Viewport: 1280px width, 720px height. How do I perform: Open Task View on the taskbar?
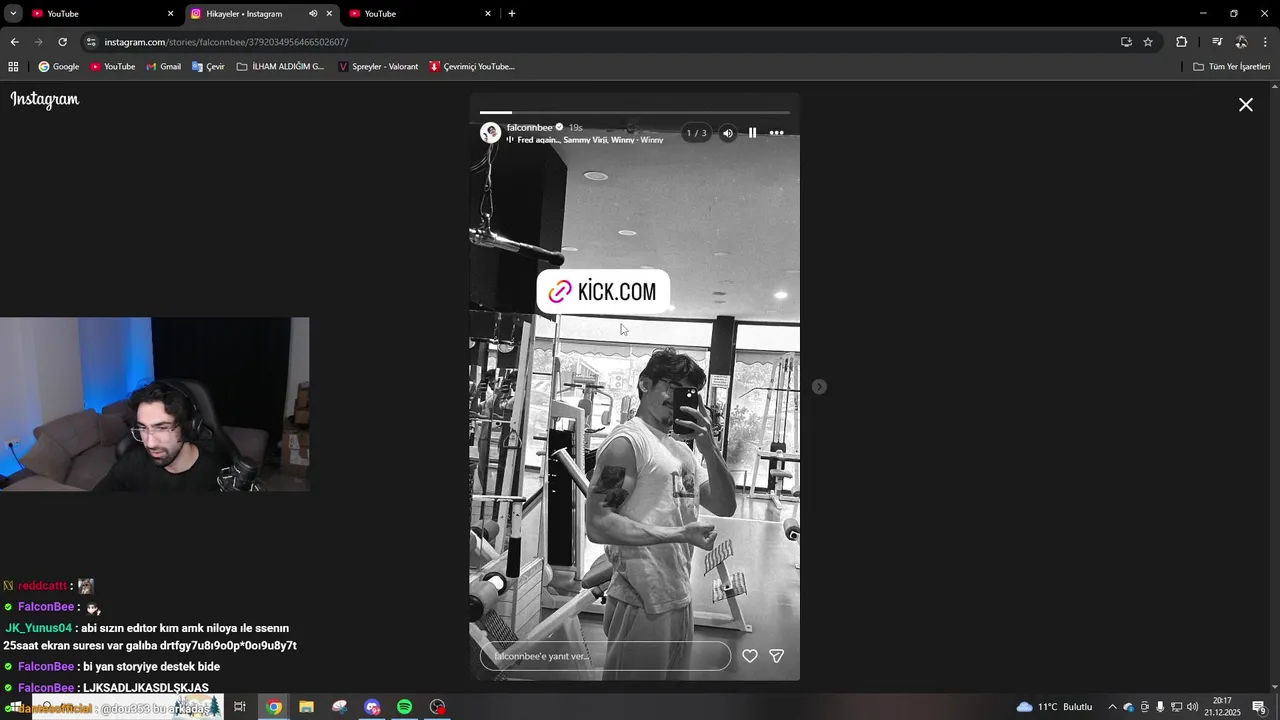click(x=240, y=707)
